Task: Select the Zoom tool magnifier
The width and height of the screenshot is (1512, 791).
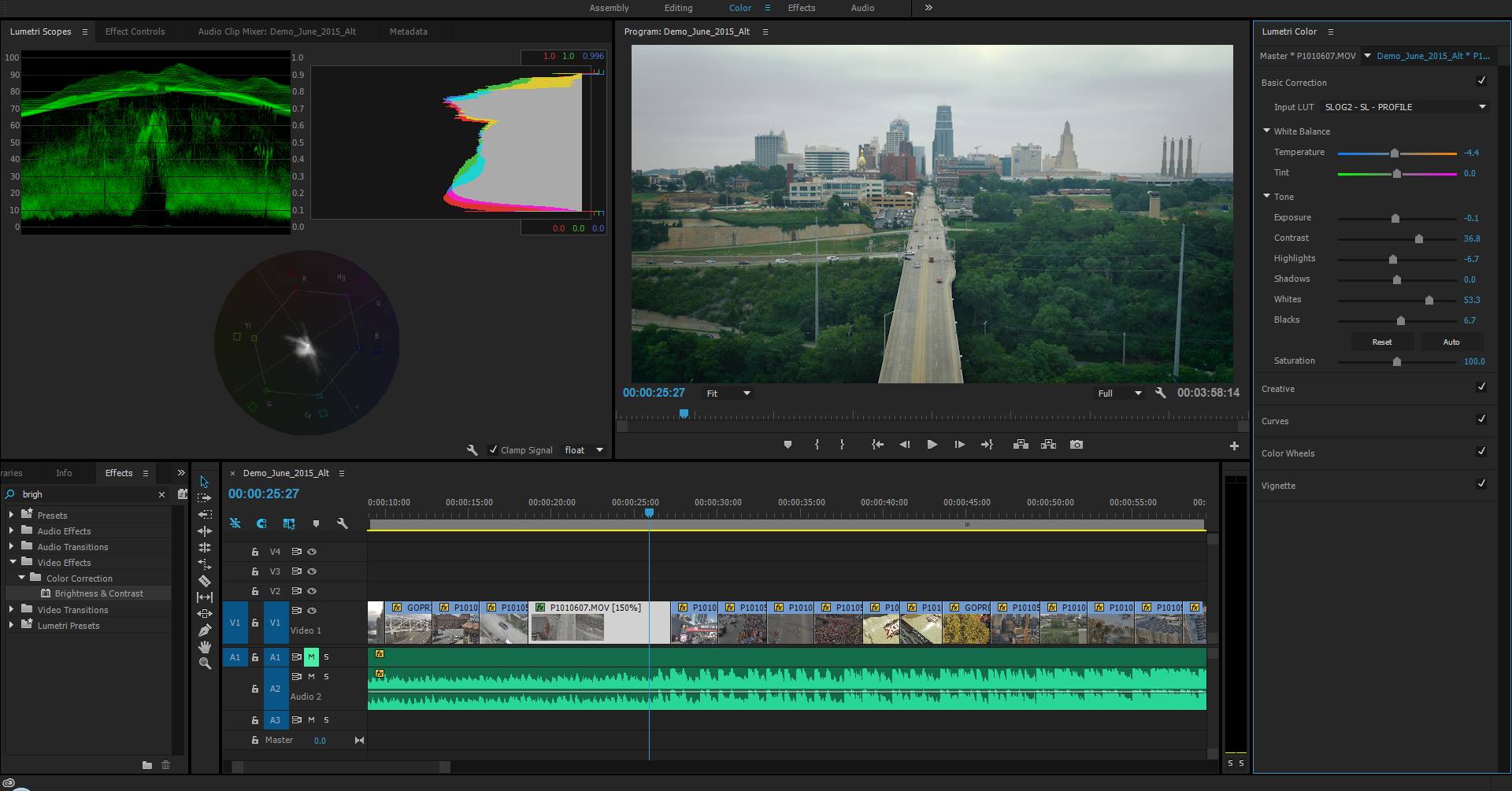Action: click(x=205, y=663)
